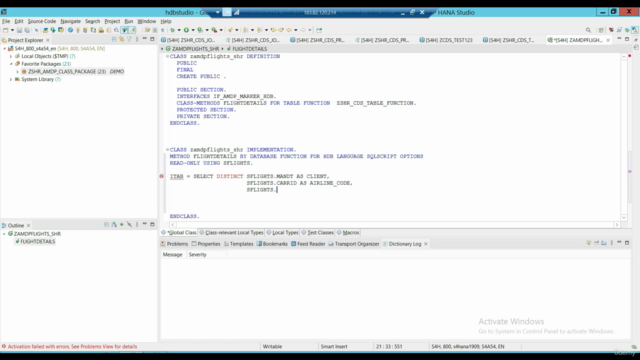
Task: Click the Debug bug toolbar icon
Action: [172, 30]
